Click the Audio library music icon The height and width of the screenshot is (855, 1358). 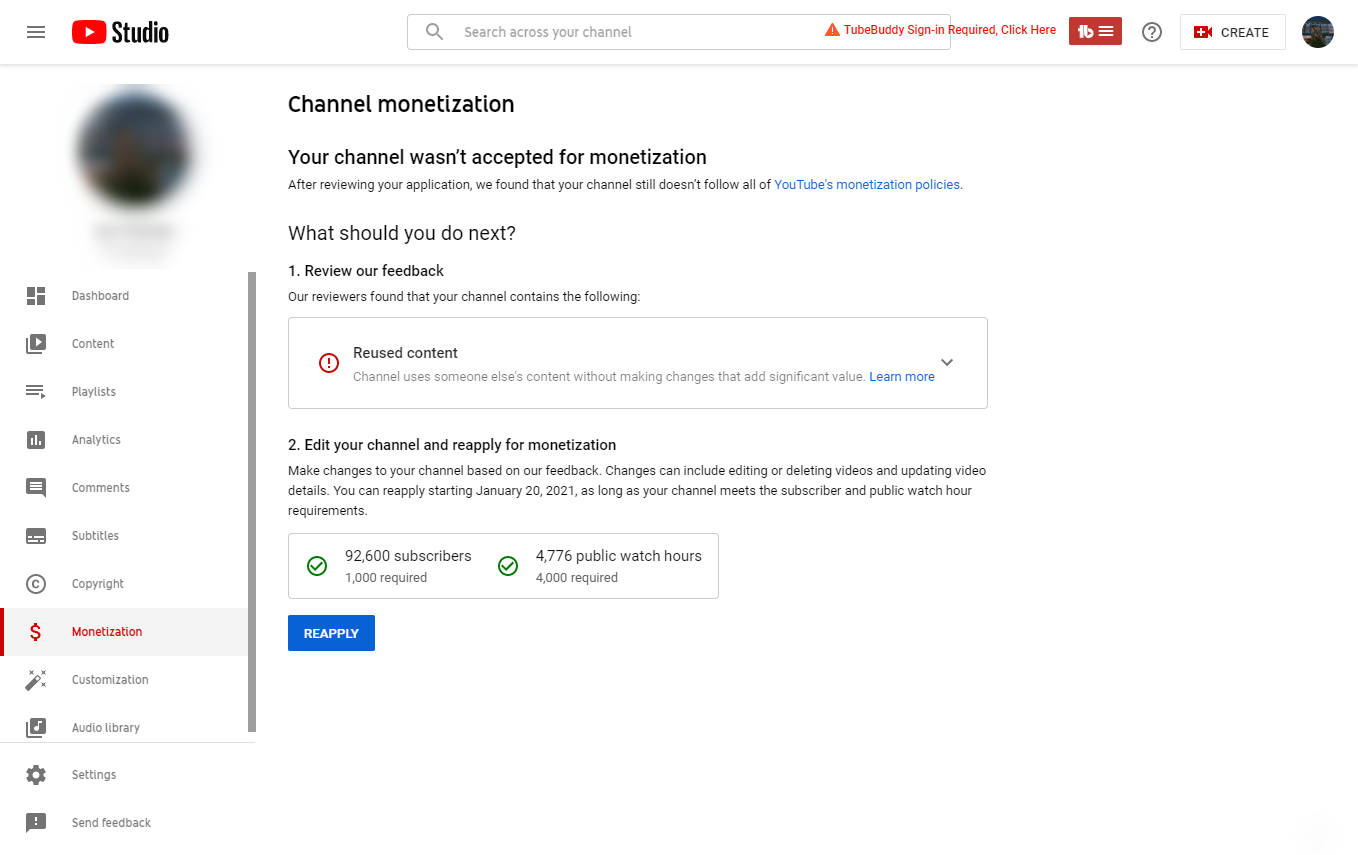click(x=36, y=728)
